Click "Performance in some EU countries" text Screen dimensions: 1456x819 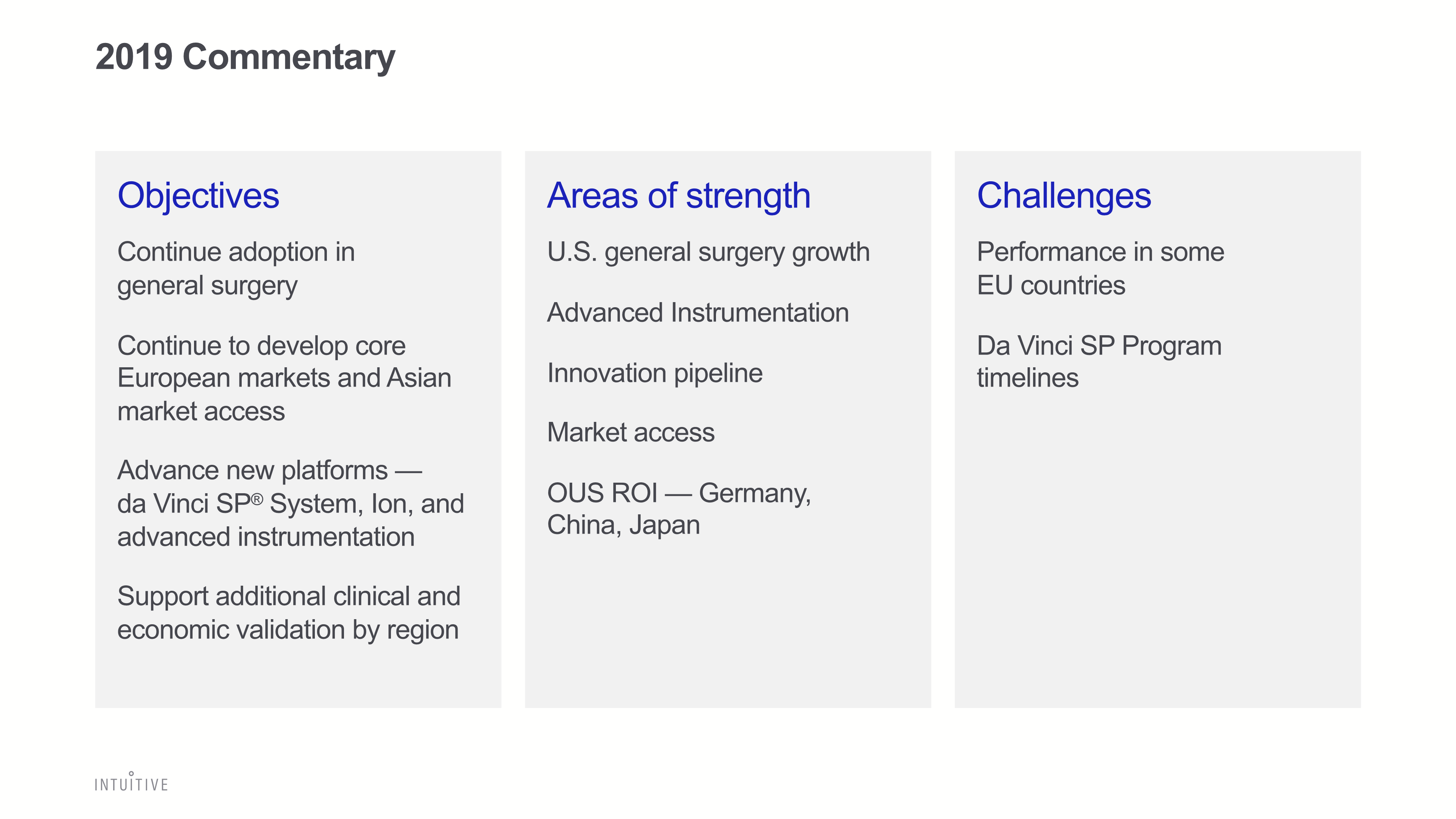click(x=1100, y=269)
